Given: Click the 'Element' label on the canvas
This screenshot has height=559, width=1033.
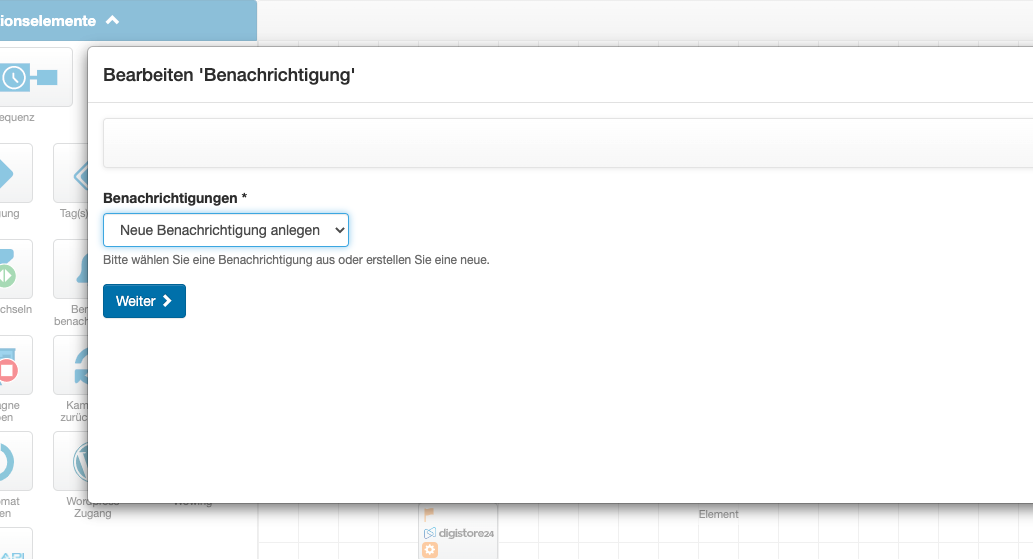Looking at the screenshot, I should [x=718, y=514].
